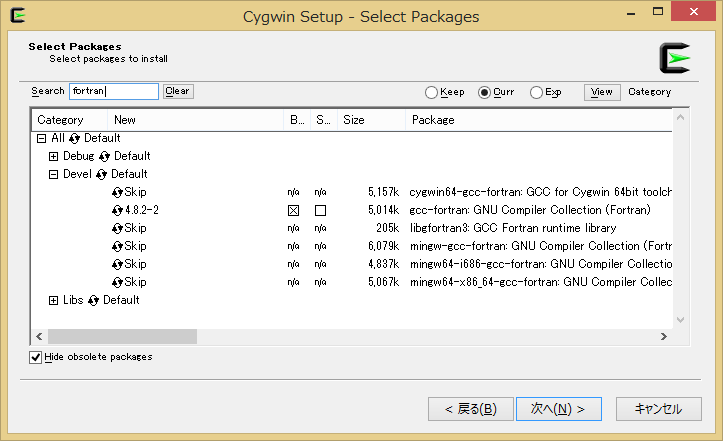Click the 5,157k size value

(384, 192)
